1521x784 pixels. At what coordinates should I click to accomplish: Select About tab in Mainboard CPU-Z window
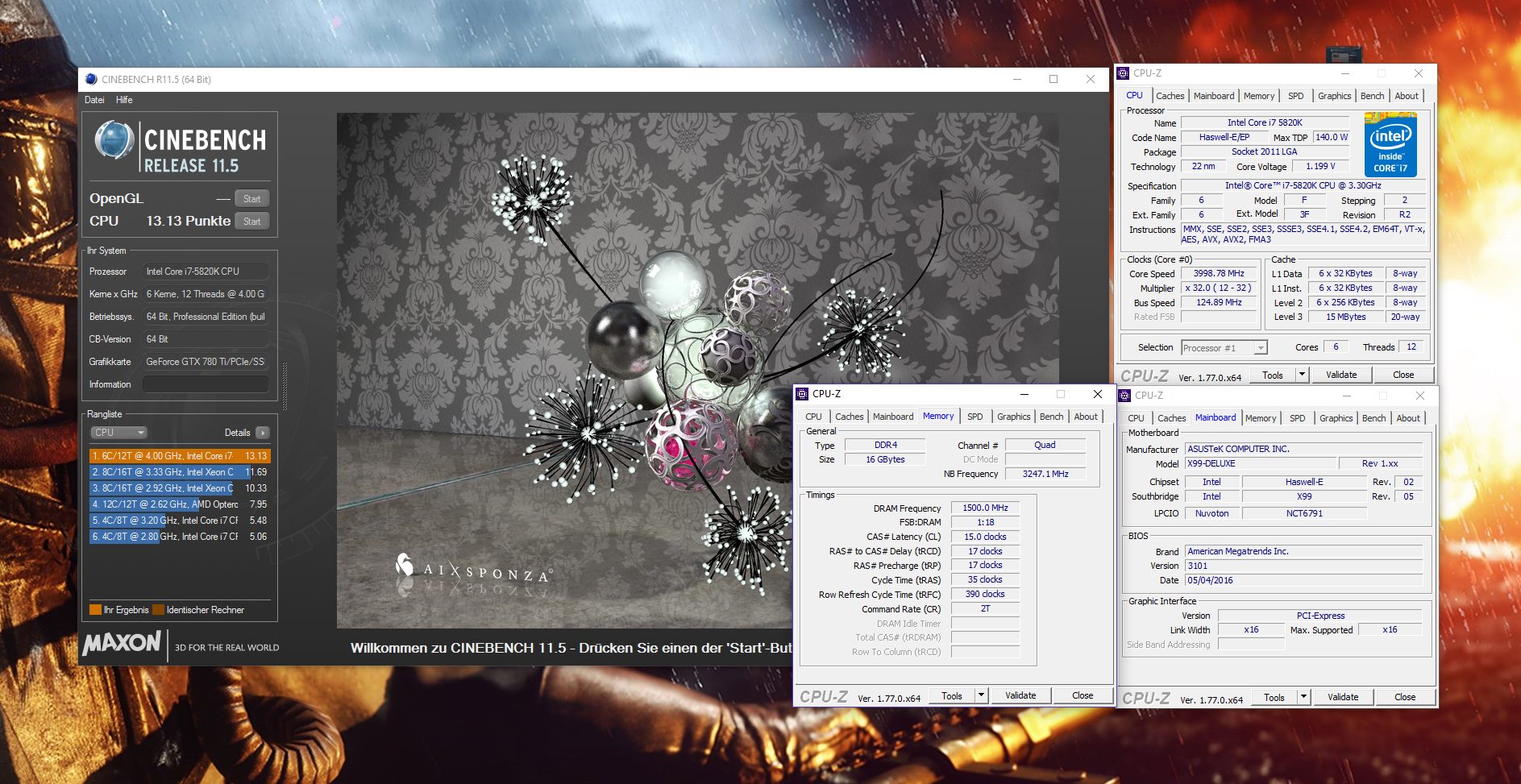point(1408,418)
